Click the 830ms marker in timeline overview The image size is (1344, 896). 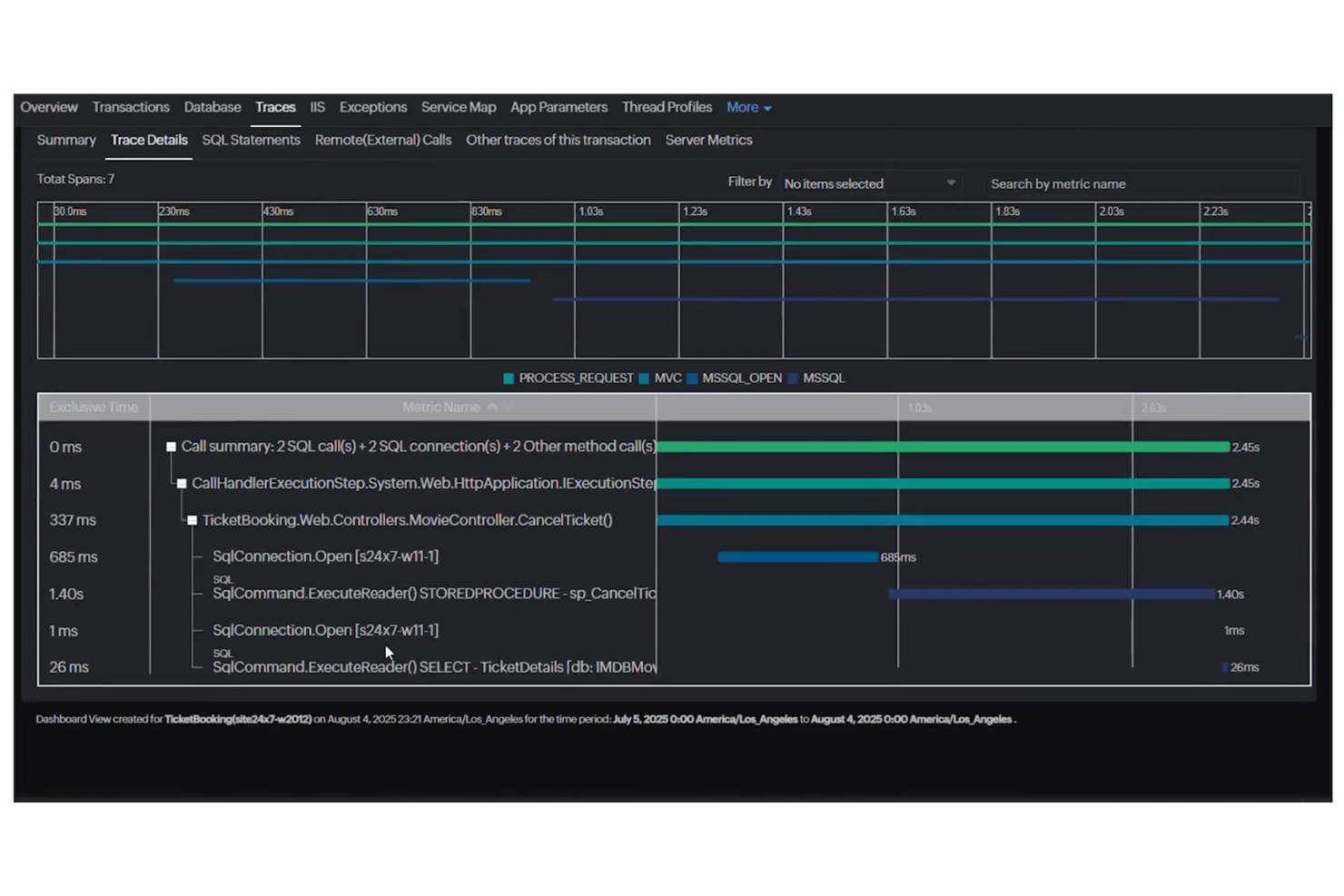487,212
